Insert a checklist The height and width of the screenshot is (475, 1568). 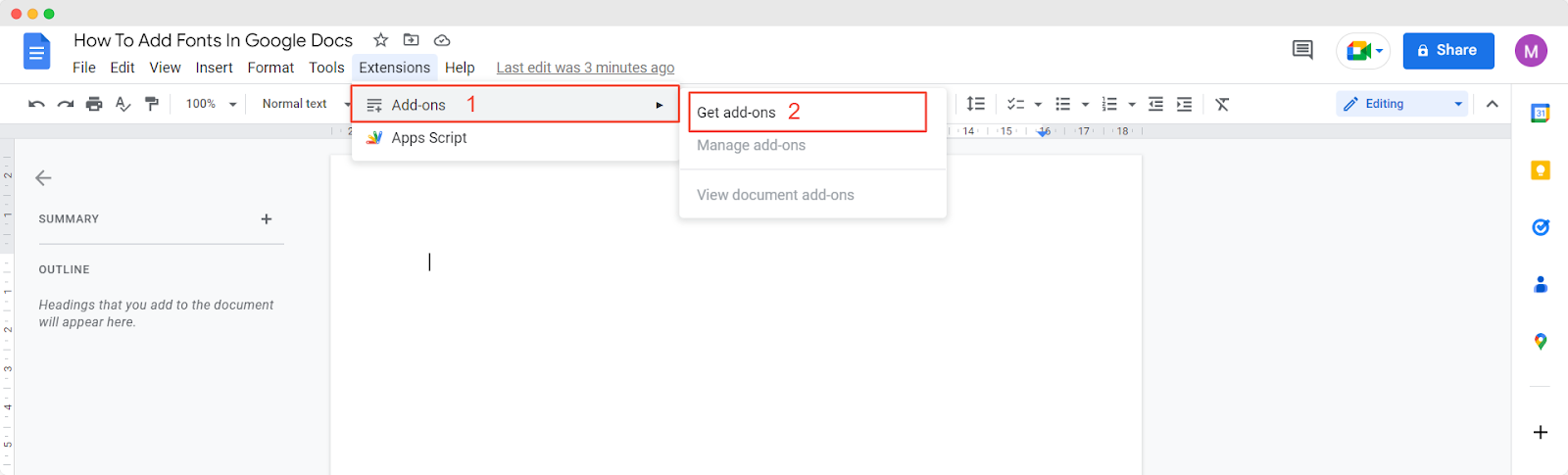click(1016, 104)
